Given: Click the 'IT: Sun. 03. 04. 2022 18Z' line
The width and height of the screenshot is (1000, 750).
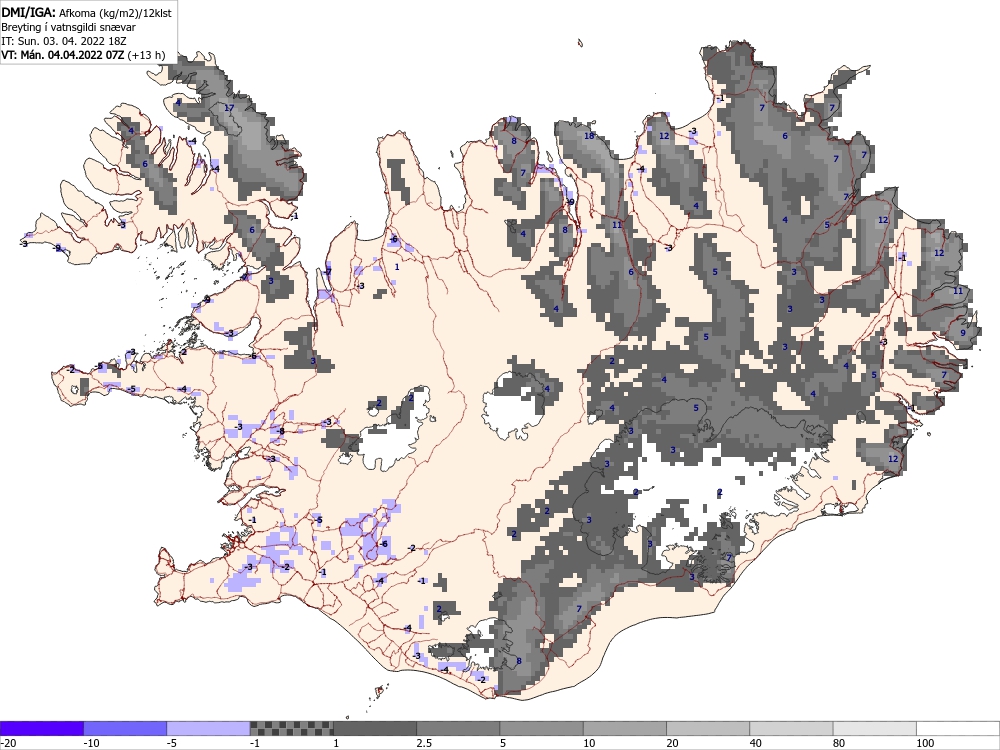Looking at the screenshot, I should click(64, 41).
